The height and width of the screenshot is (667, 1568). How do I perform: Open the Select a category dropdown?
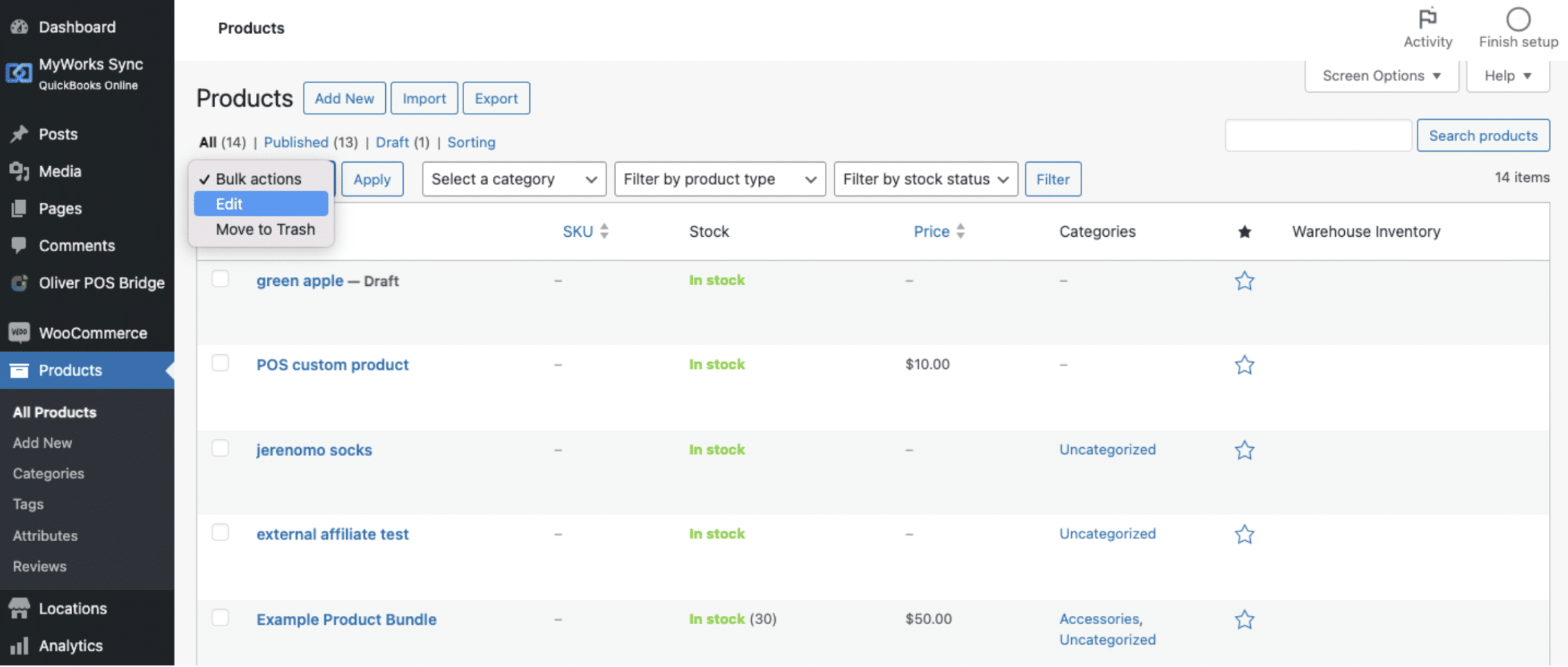(514, 179)
